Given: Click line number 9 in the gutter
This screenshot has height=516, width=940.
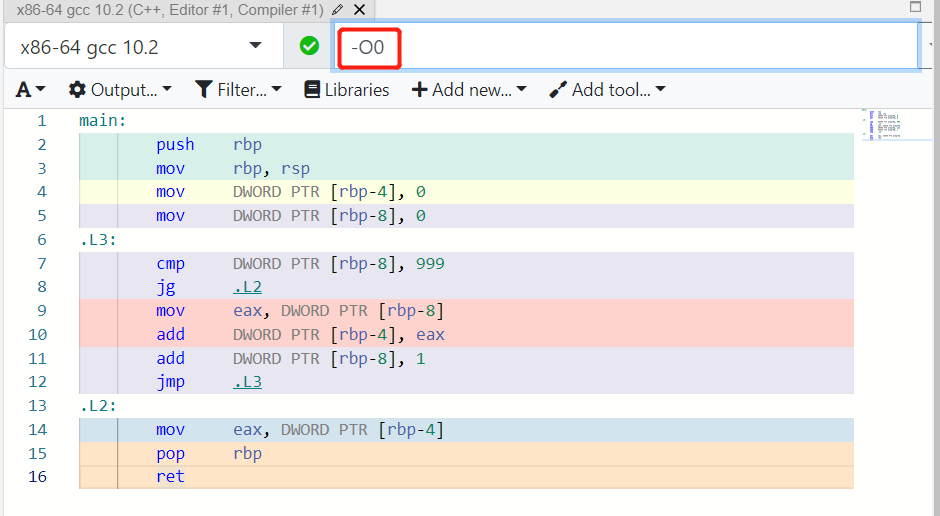Looking at the screenshot, I should click(41, 310).
